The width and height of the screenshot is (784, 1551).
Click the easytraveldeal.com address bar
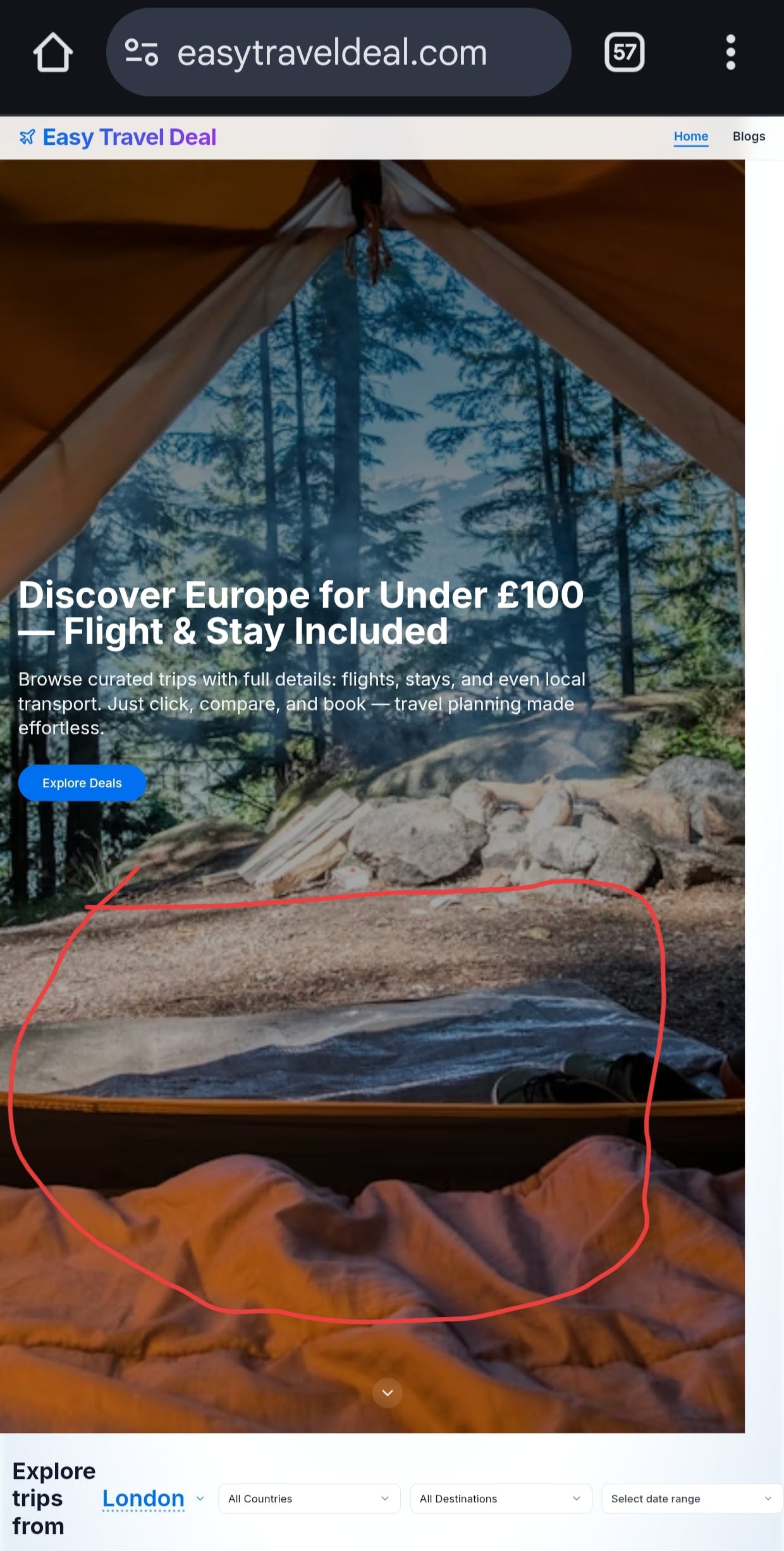(339, 52)
